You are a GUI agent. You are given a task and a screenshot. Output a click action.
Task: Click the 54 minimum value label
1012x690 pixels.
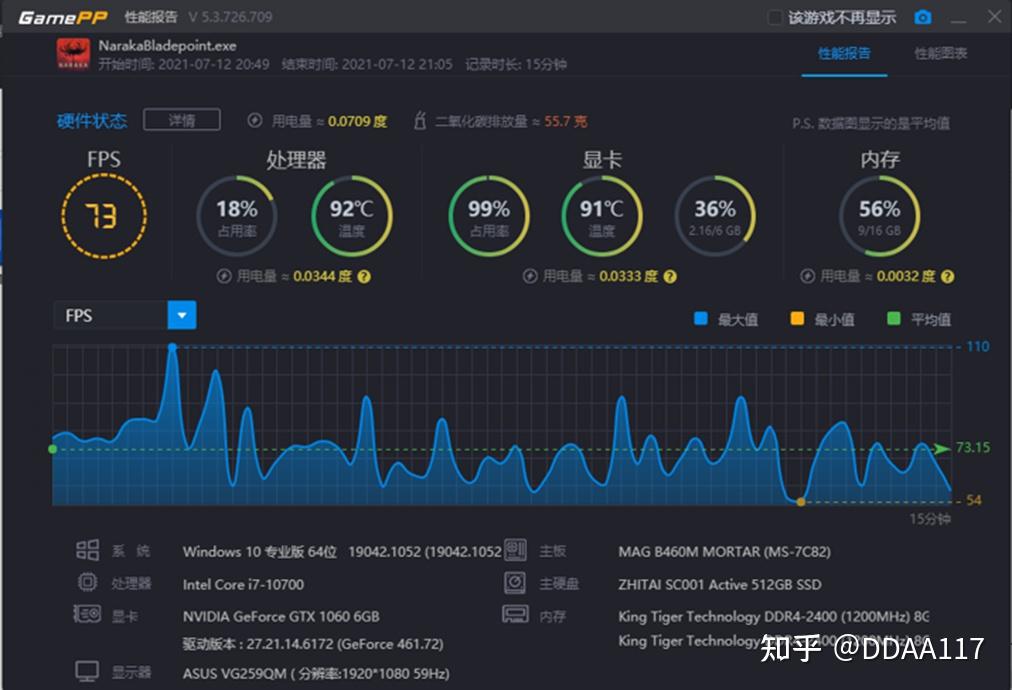(973, 500)
